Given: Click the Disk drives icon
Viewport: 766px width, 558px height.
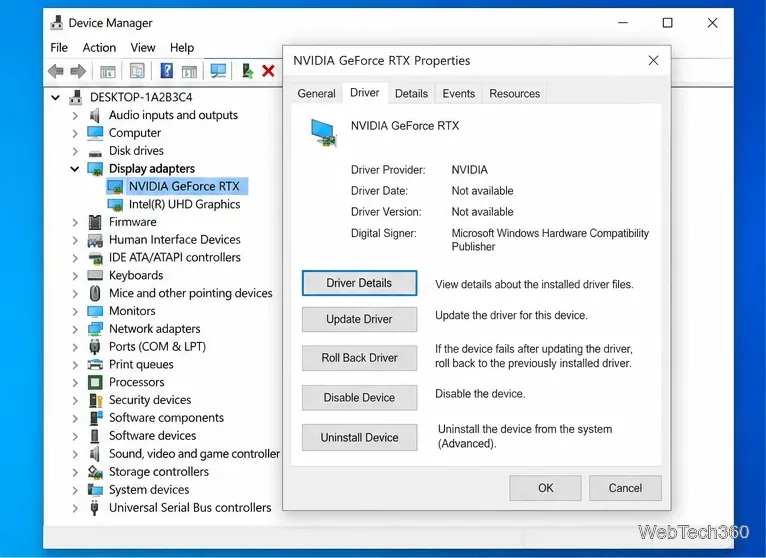Looking at the screenshot, I should pyautogui.click(x=95, y=152).
